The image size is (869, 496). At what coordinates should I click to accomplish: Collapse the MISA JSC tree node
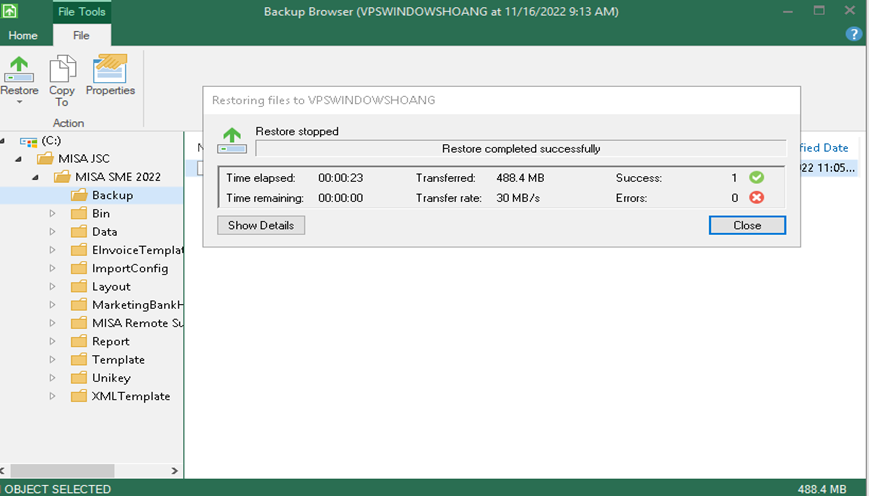click(x=19, y=159)
